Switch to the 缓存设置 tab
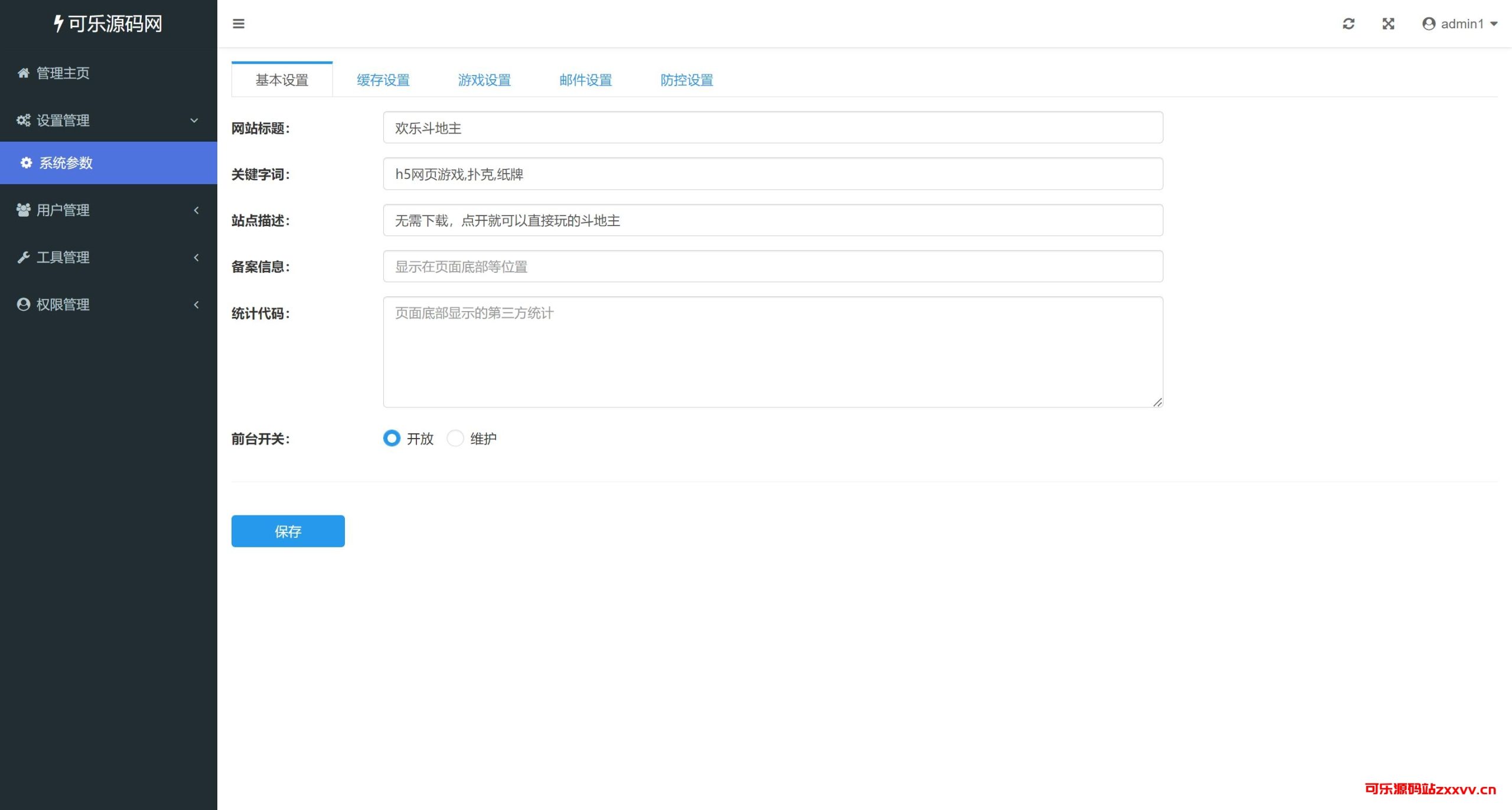1512x810 pixels. [x=383, y=80]
